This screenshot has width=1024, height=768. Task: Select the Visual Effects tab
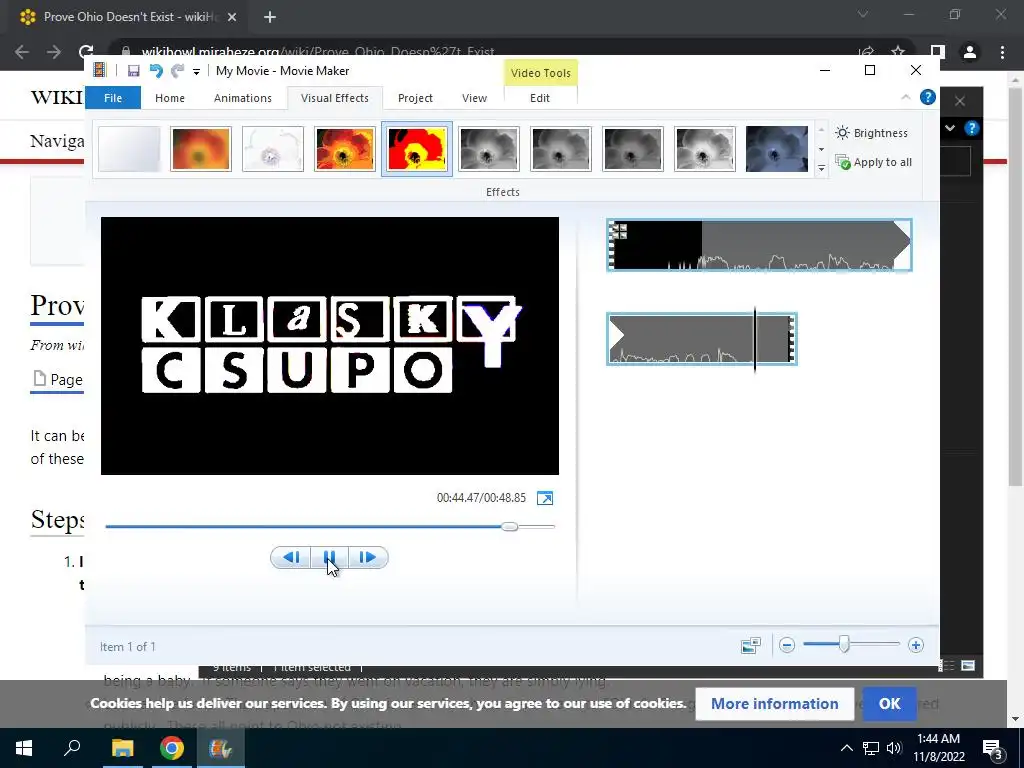[x=334, y=98]
